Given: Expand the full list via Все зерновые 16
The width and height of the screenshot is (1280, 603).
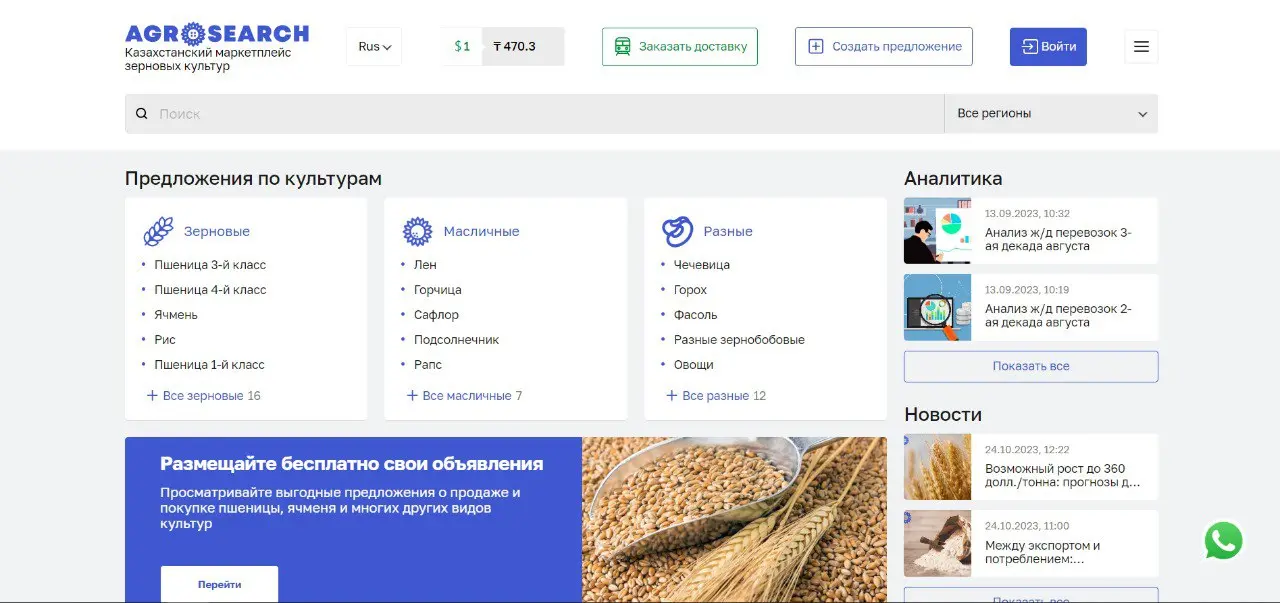Looking at the screenshot, I should coord(203,395).
